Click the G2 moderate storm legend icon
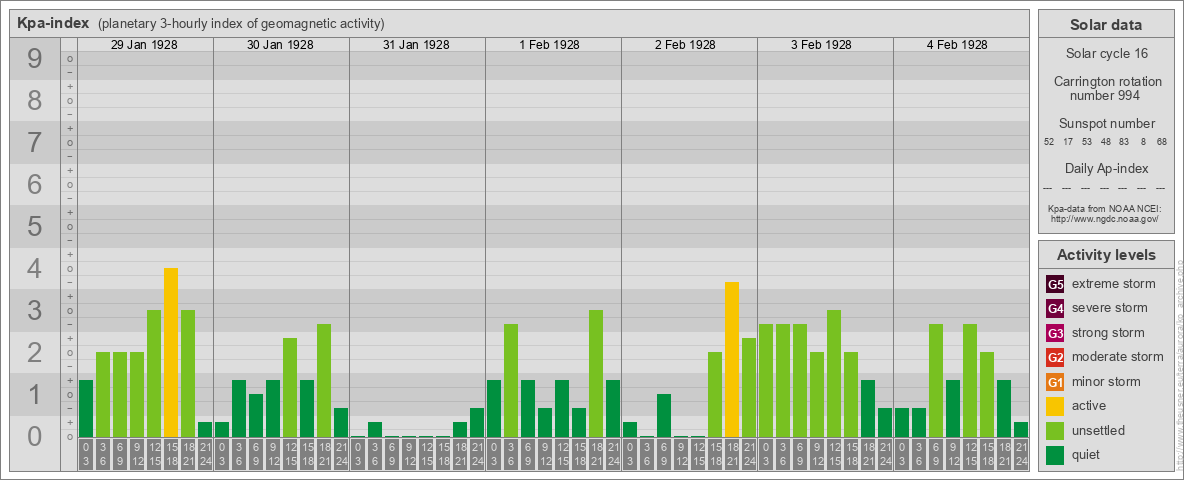The height and width of the screenshot is (480, 1184). pyautogui.click(x=1055, y=357)
